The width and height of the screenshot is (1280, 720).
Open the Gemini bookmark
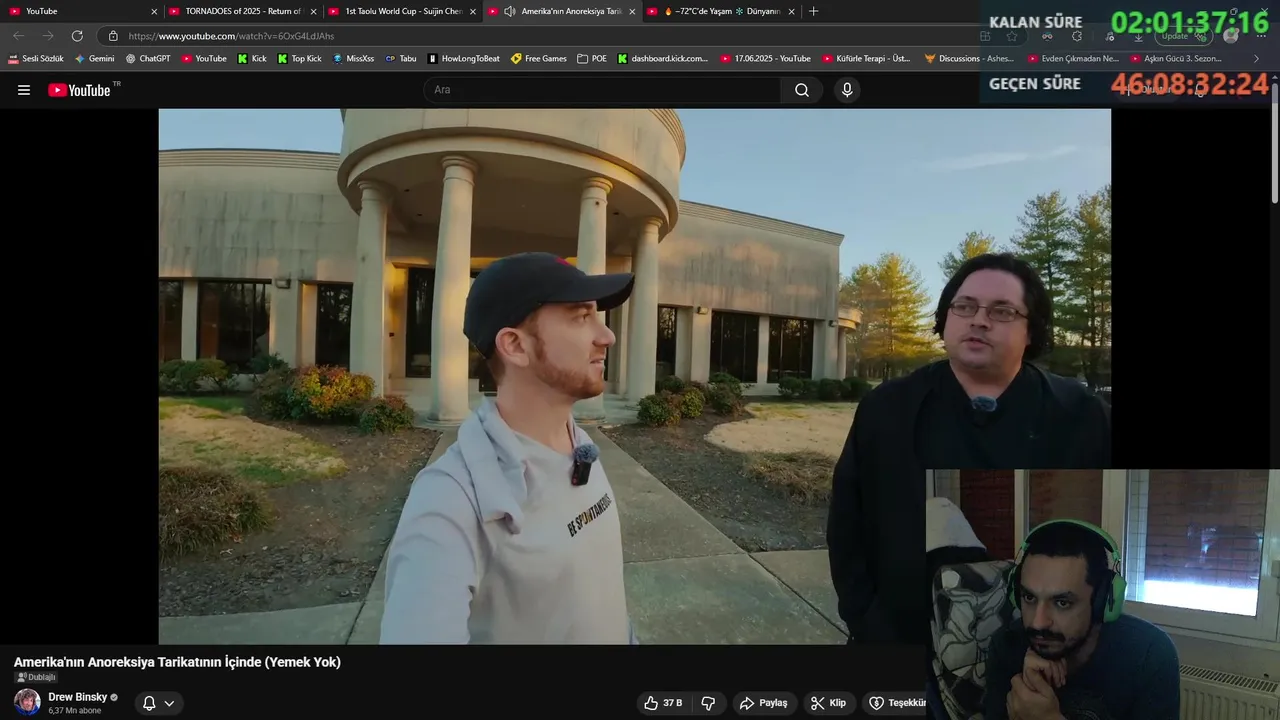pyautogui.click(x=94, y=58)
